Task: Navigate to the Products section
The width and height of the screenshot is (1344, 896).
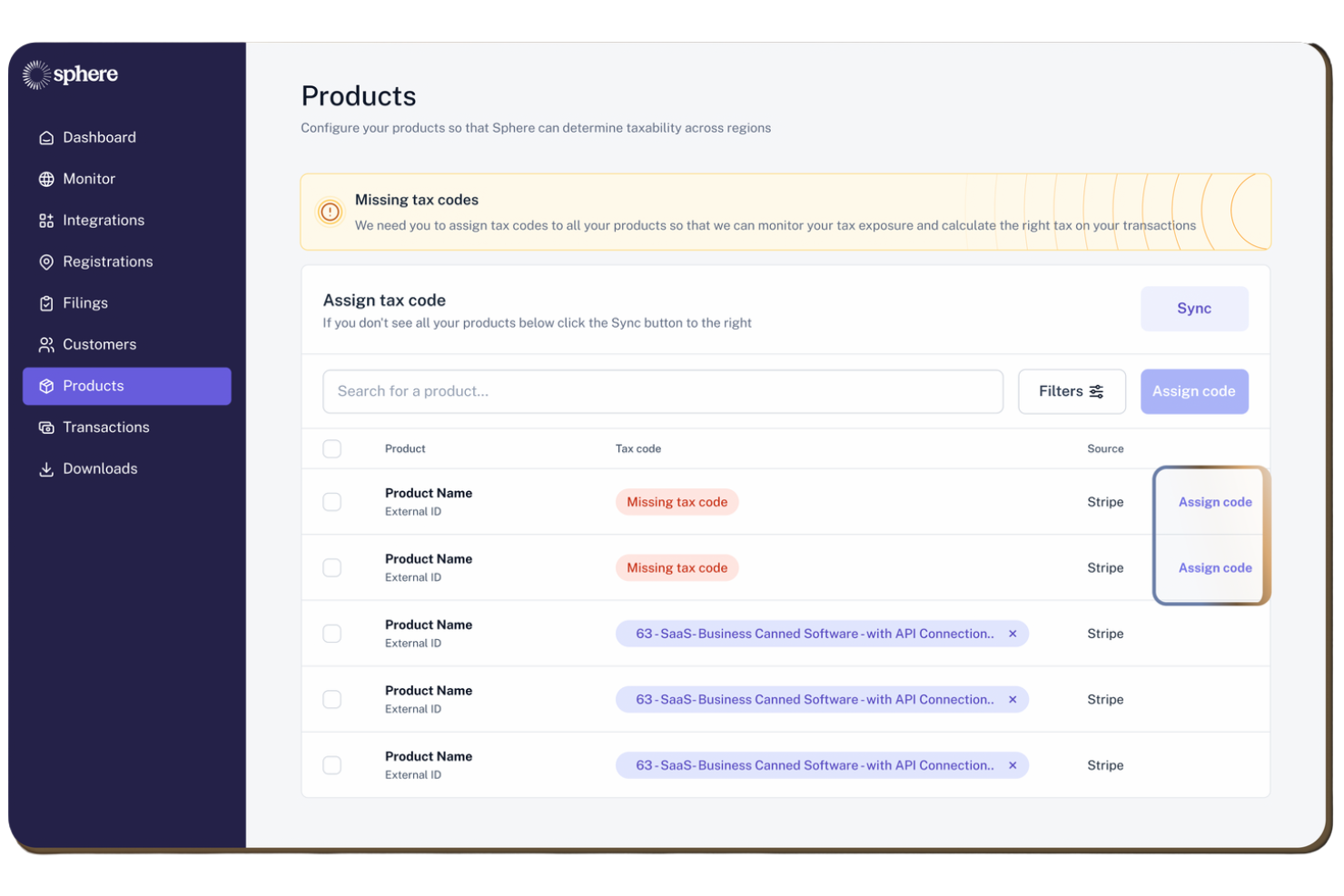Action: [x=94, y=386]
